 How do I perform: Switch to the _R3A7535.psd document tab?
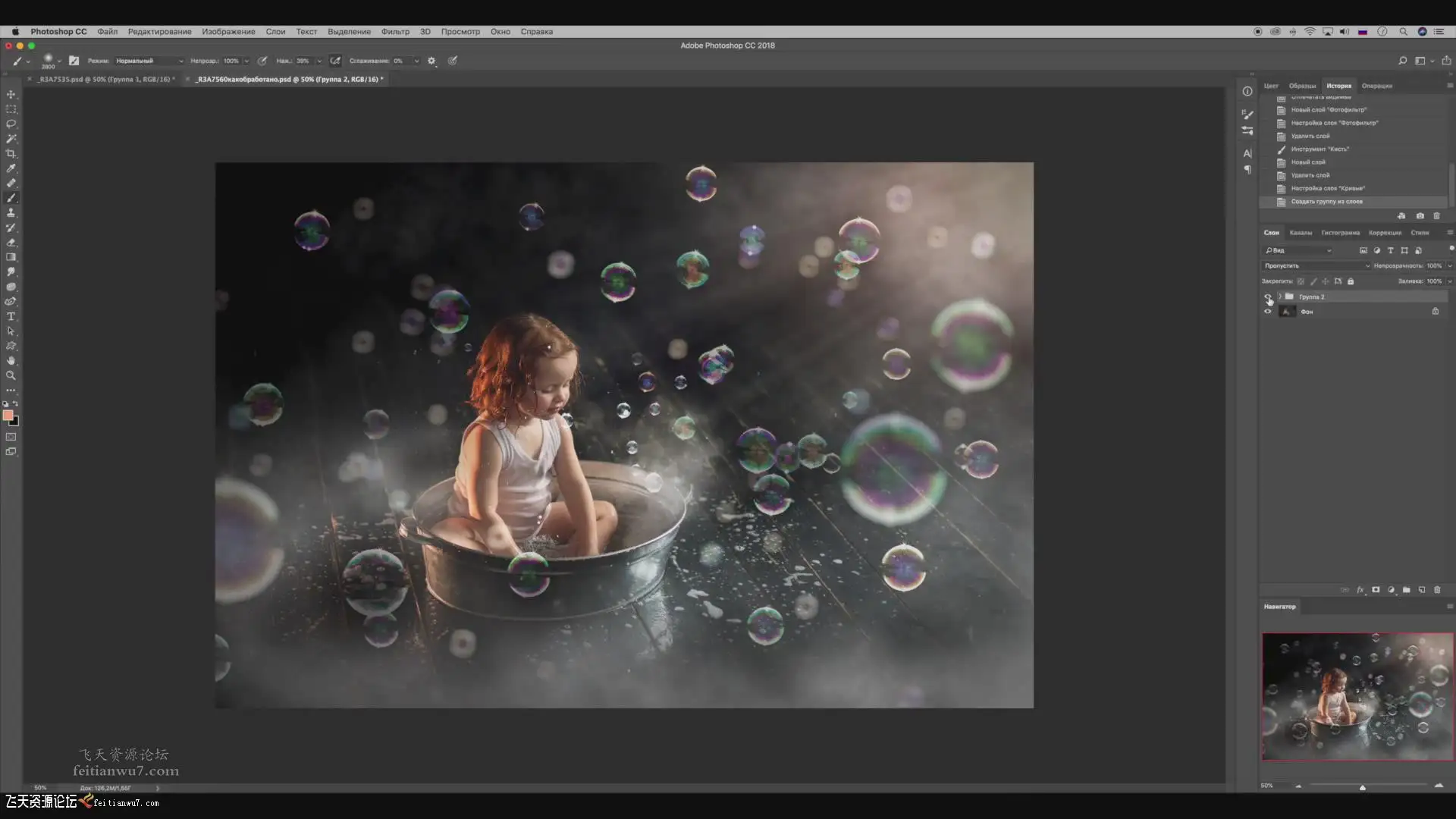(x=105, y=79)
